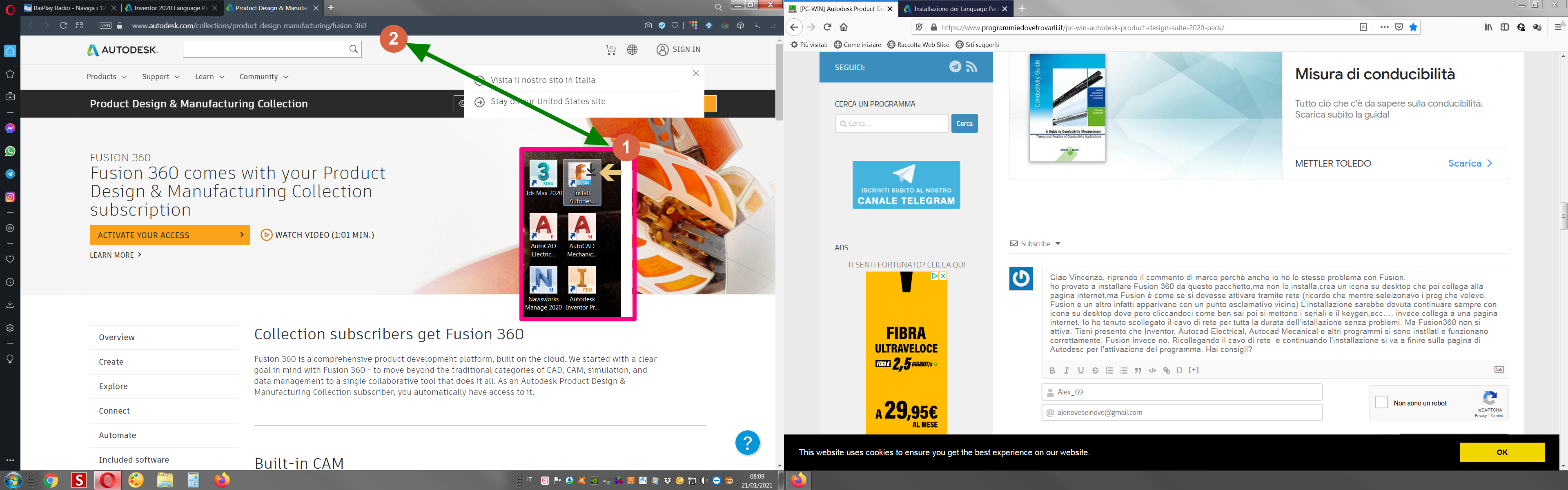Click Firefox bookmark star
The image size is (1568, 490).
pyautogui.click(x=1413, y=27)
